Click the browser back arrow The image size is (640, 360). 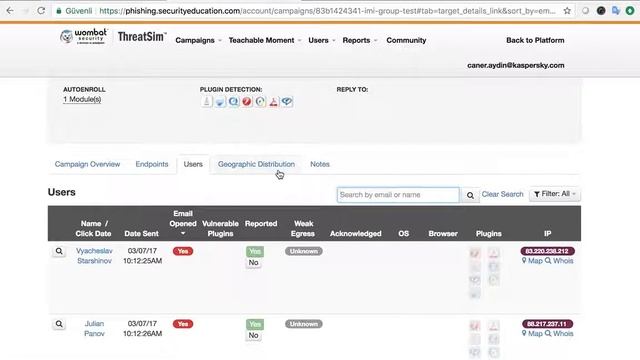[10, 11]
